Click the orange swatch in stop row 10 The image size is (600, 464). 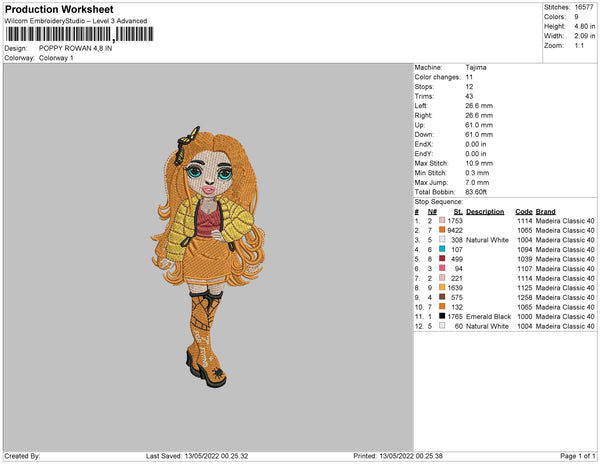point(442,306)
